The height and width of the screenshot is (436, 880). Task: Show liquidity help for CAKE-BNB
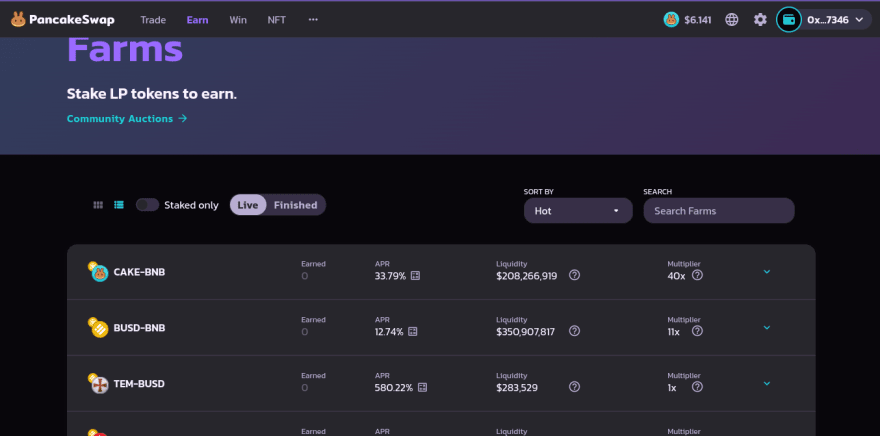click(574, 275)
